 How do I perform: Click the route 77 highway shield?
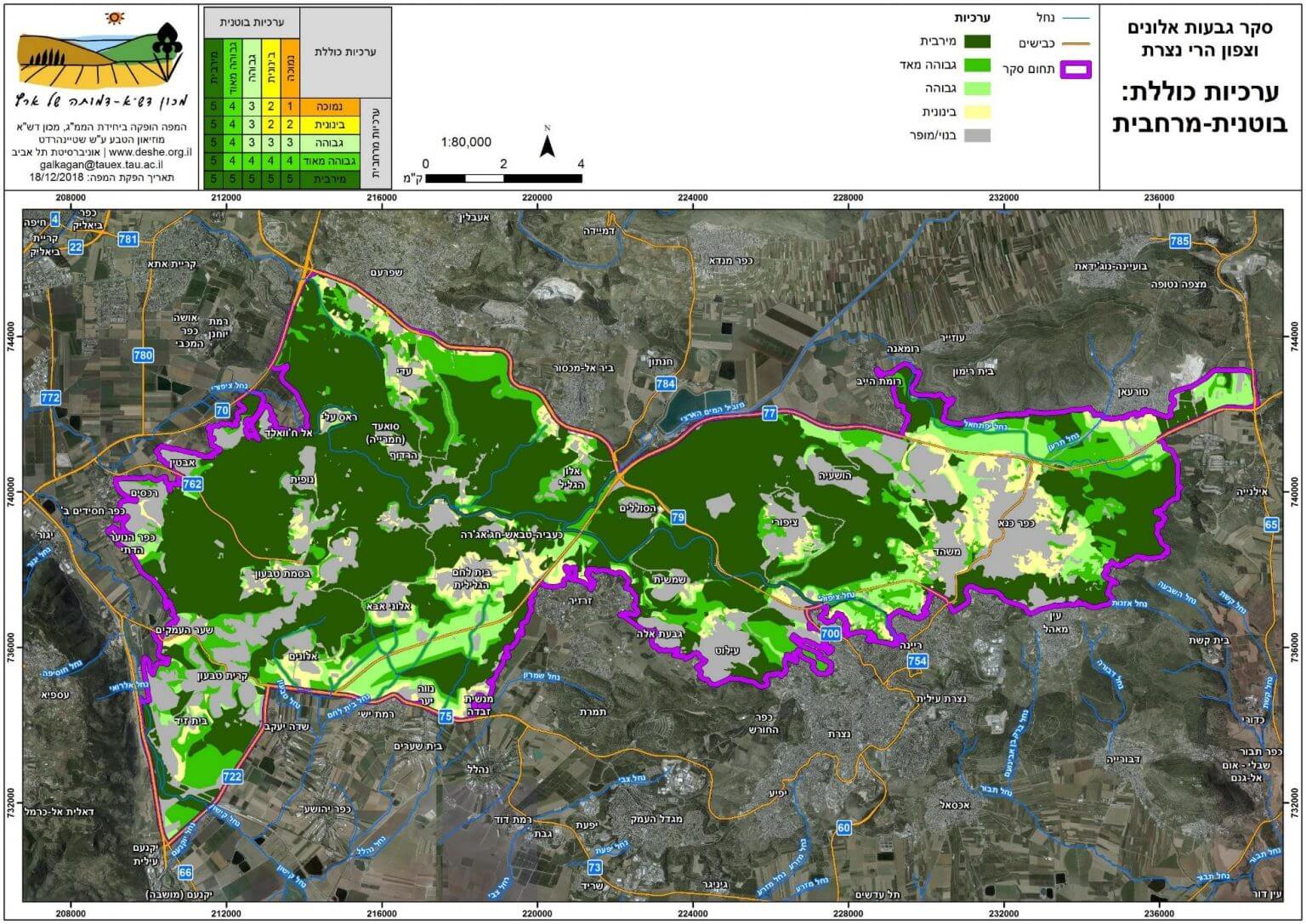click(770, 414)
